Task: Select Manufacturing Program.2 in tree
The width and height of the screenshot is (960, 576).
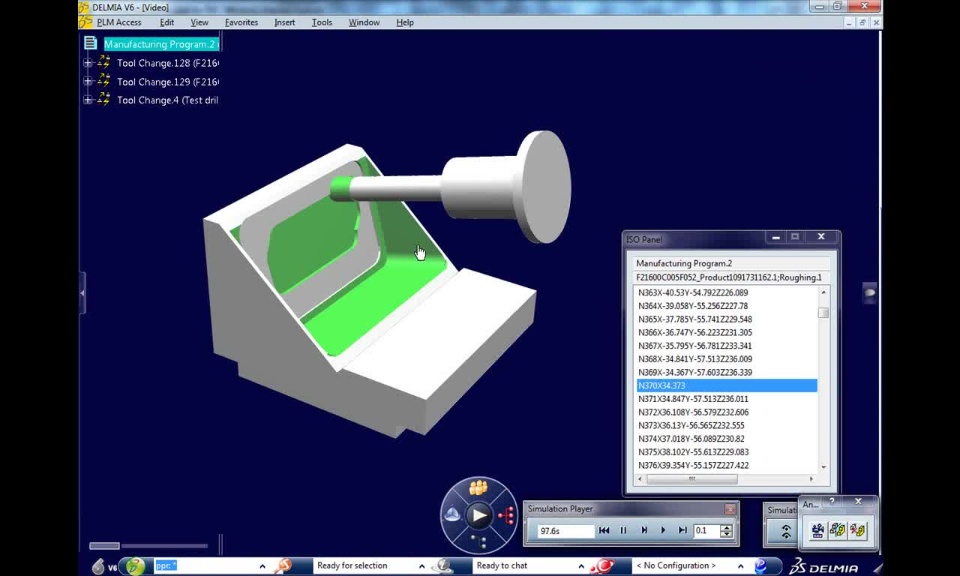Action: (x=161, y=44)
